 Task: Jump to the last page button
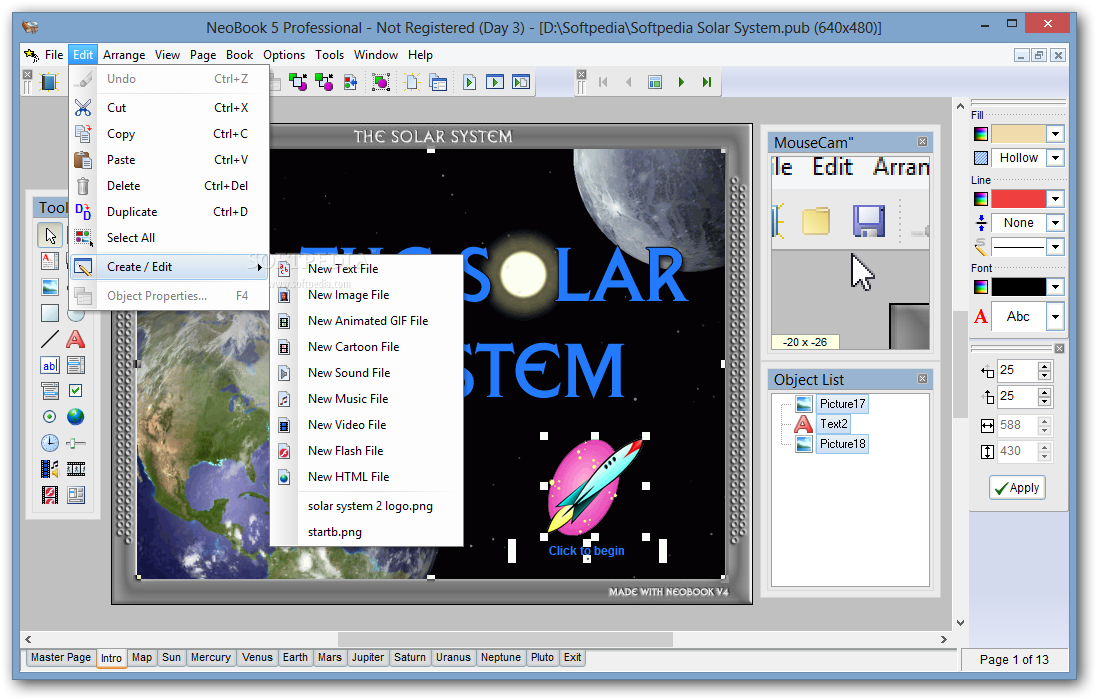pos(707,82)
